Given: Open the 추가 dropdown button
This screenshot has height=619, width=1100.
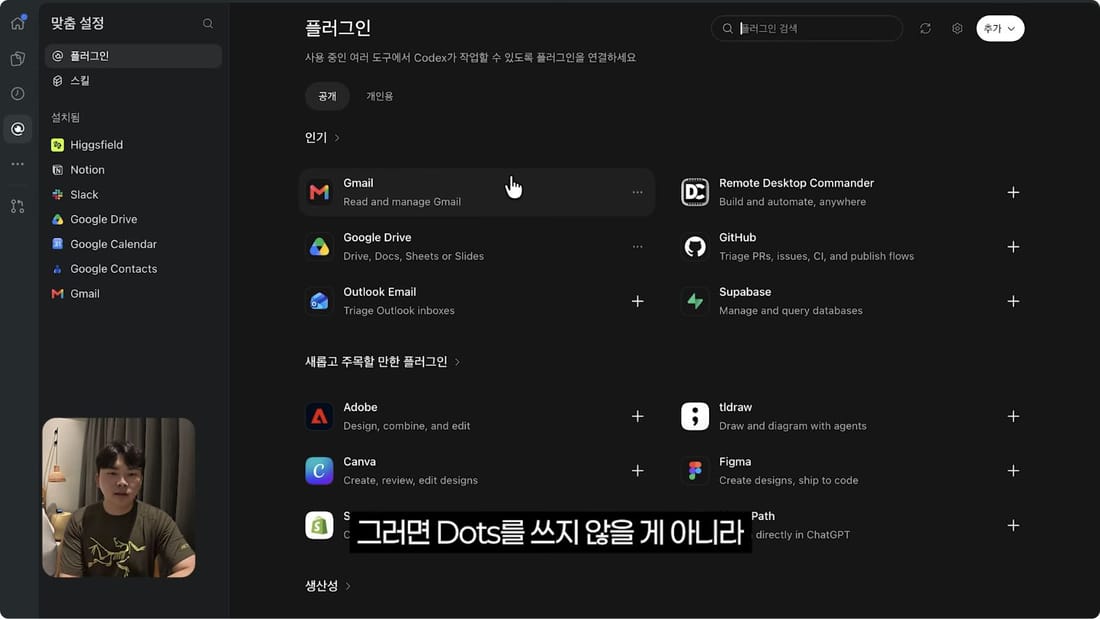Looking at the screenshot, I should [x=1000, y=28].
